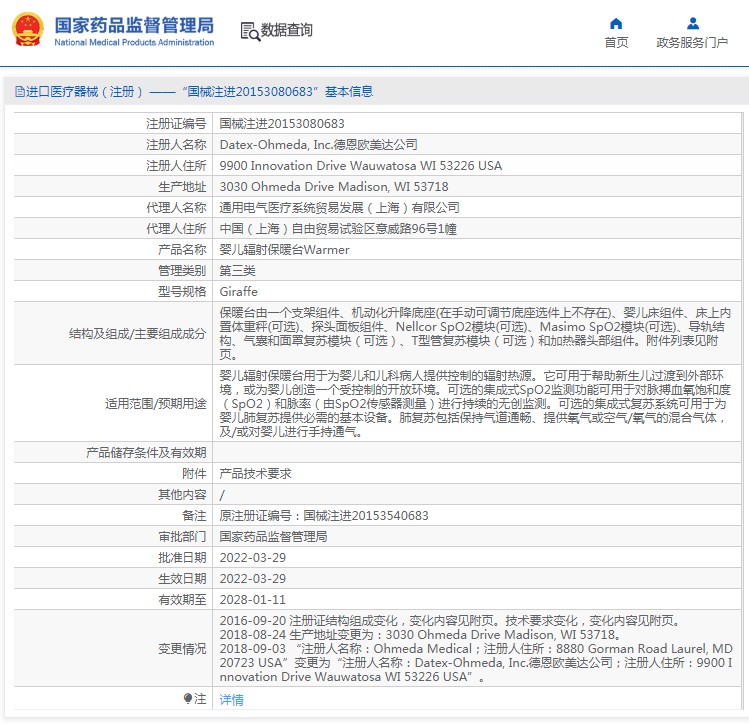749x724 pixels.
Task: Select 产品技术要求 attachment value
Action: [x=256, y=474]
